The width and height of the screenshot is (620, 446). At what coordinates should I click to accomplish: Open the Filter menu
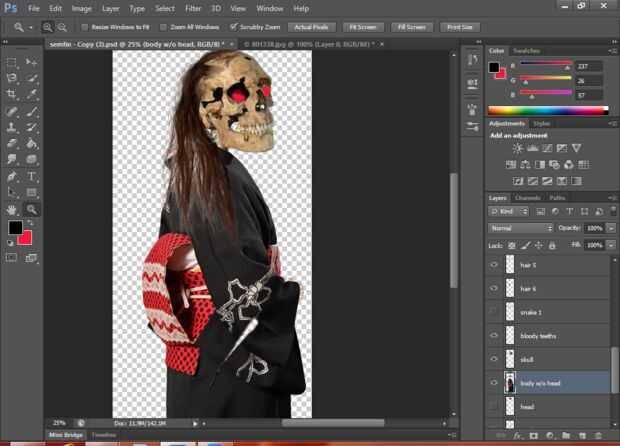(193, 8)
